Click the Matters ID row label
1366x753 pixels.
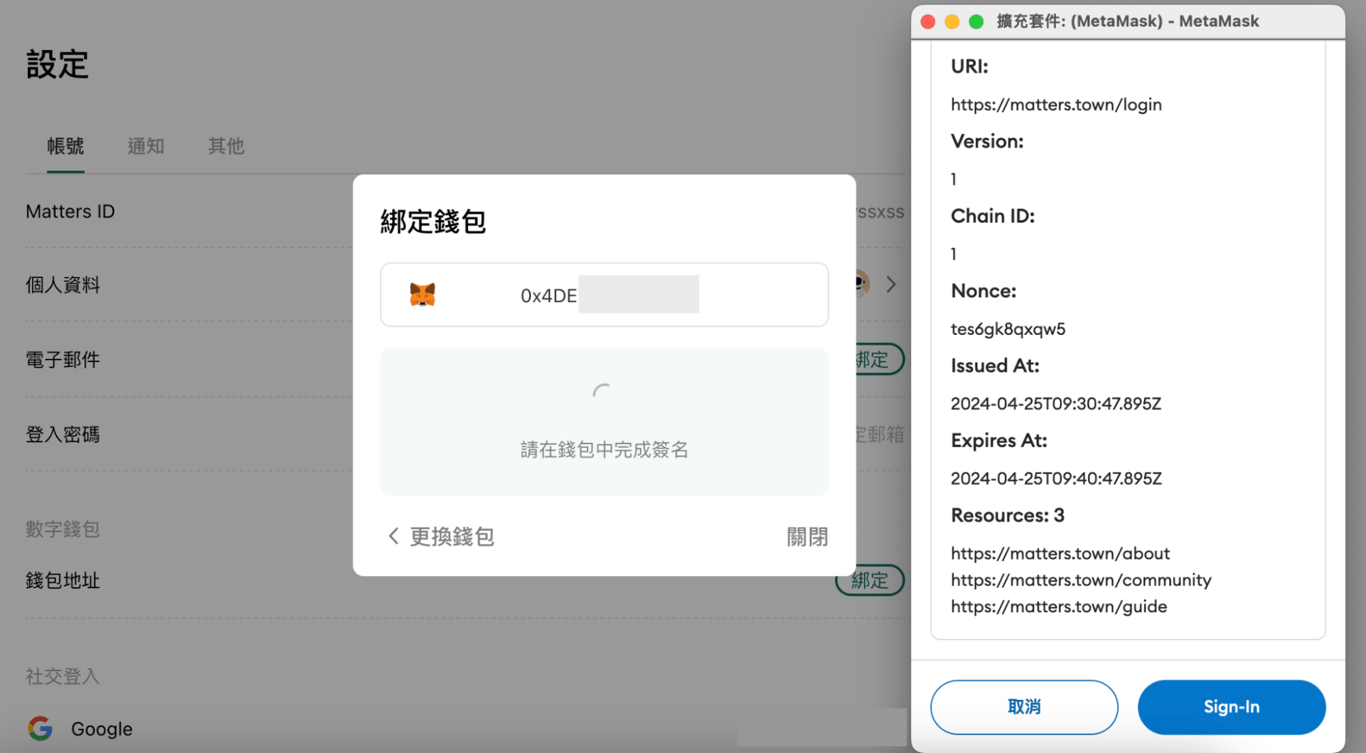[x=70, y=212]
